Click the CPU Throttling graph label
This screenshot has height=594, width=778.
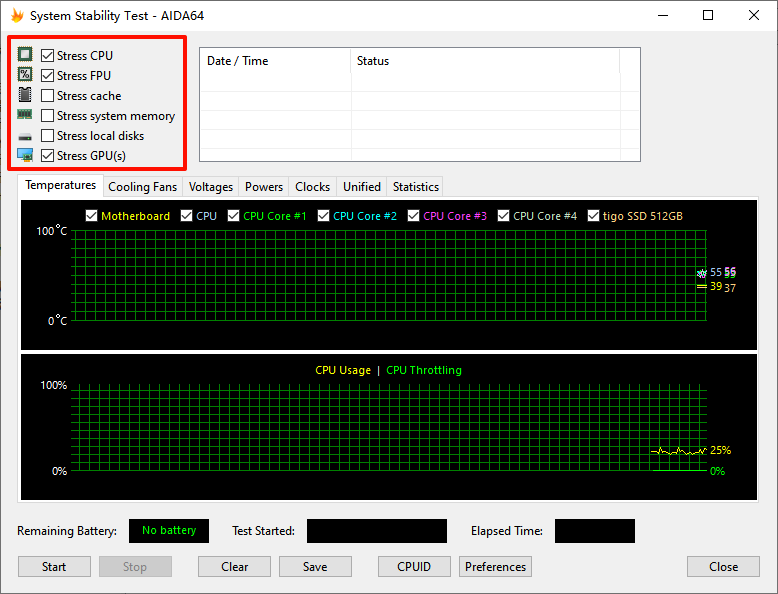424,370
